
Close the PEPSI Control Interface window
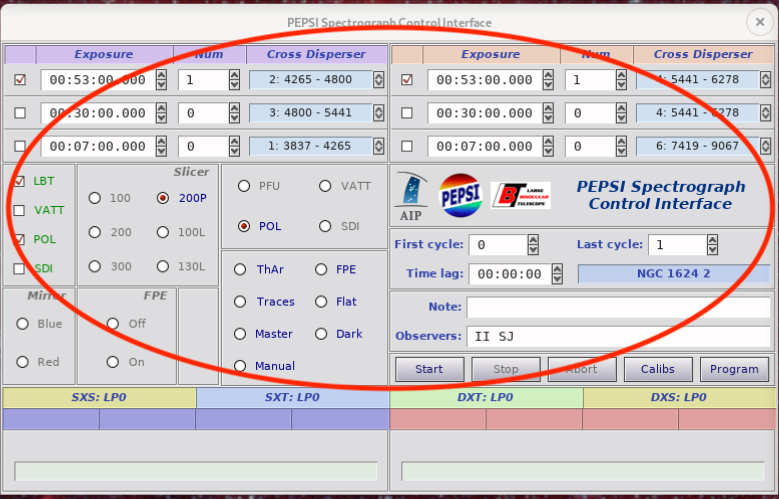pyautogui.click(x=760, y=22)
